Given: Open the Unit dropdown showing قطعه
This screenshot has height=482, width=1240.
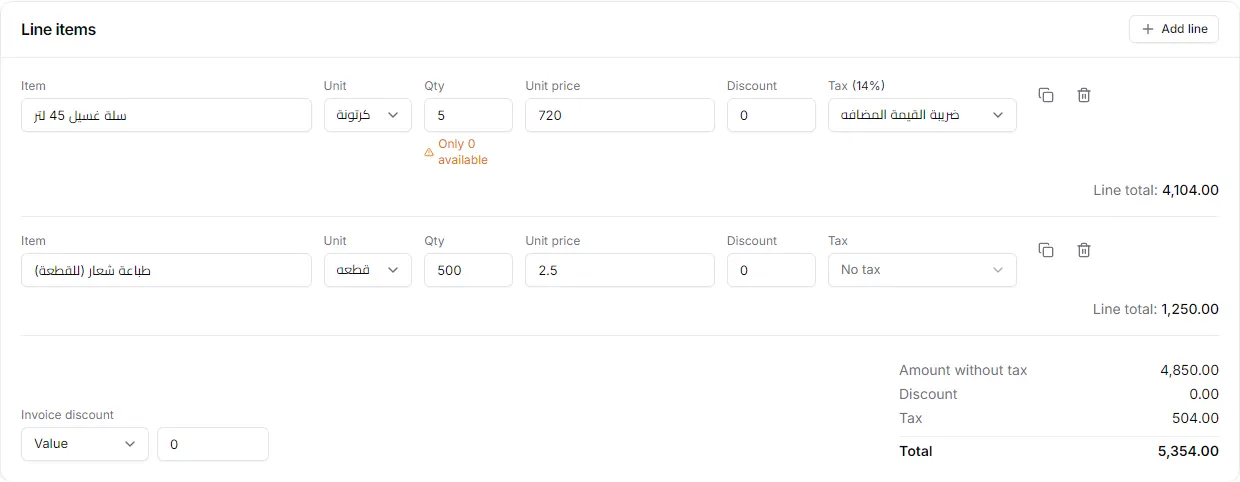Looking at the screenshot, I should [368, 270].
